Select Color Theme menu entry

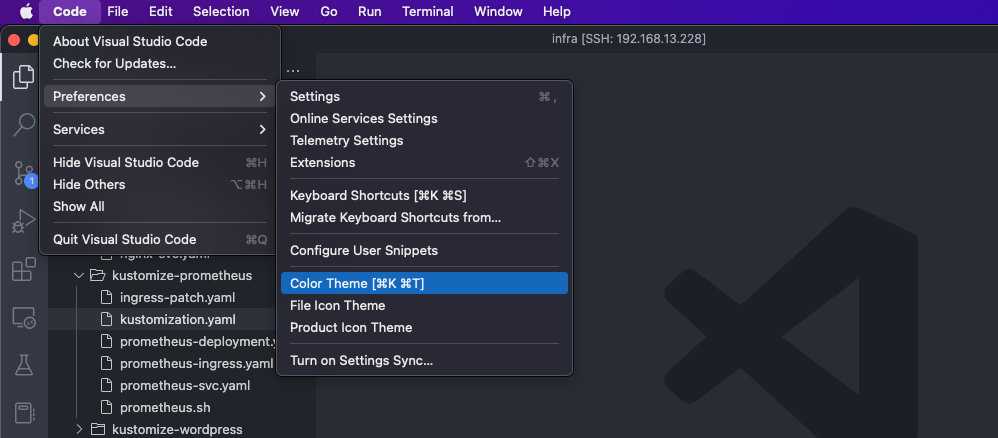[x=424, y=283]
